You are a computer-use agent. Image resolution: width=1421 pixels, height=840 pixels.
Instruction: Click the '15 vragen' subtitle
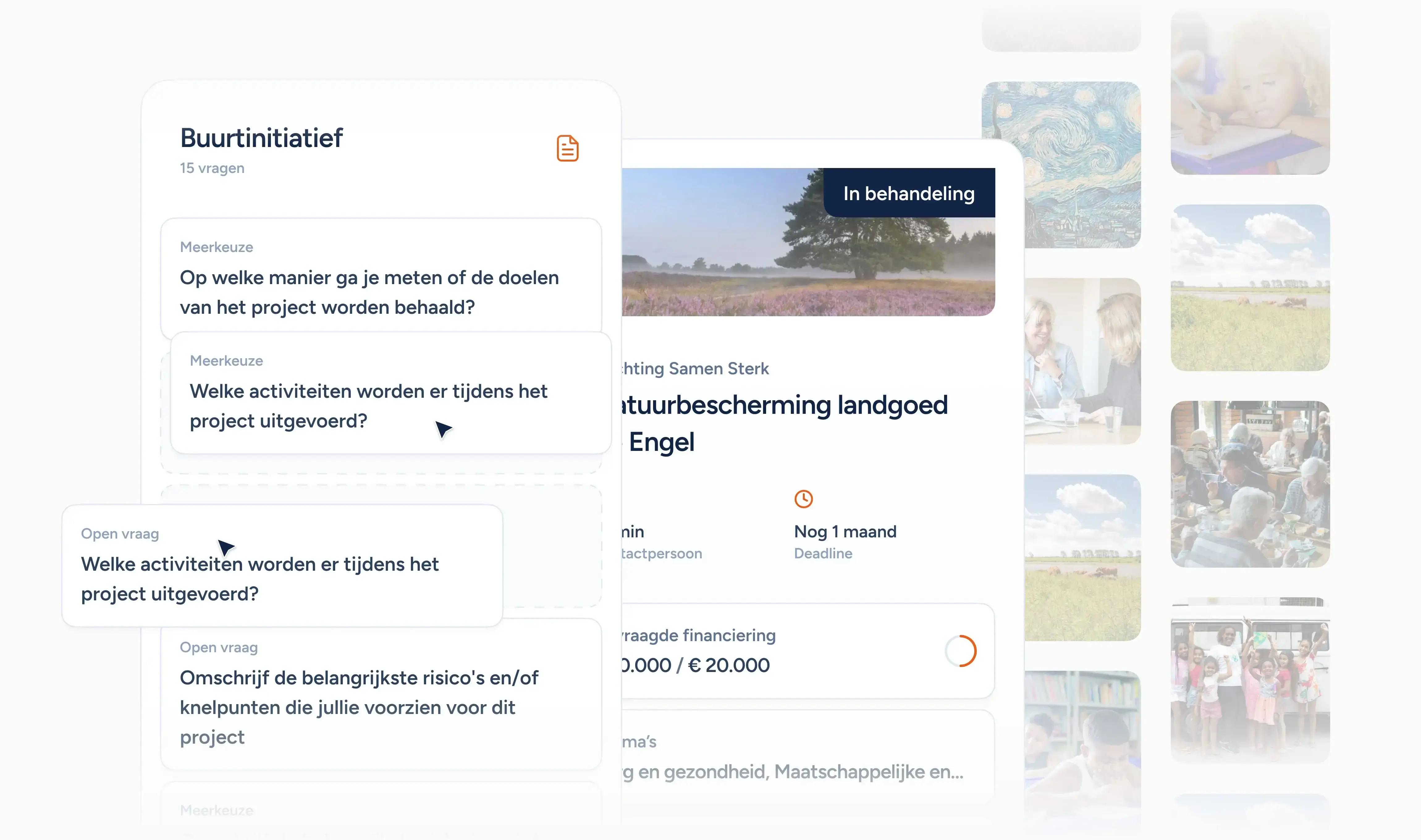tap(212, 168)
